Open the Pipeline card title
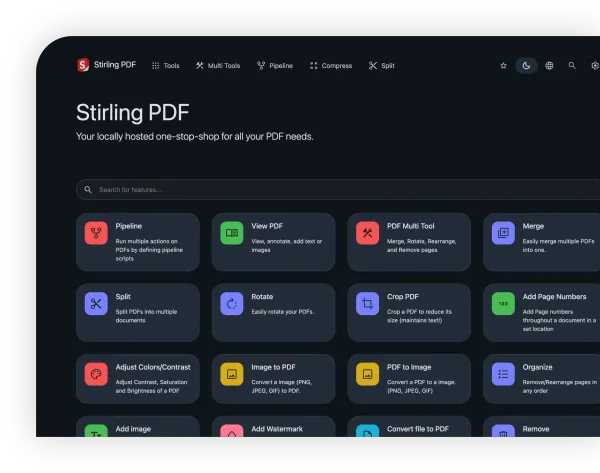Screen dimensions: 600x473 point(129,226)
